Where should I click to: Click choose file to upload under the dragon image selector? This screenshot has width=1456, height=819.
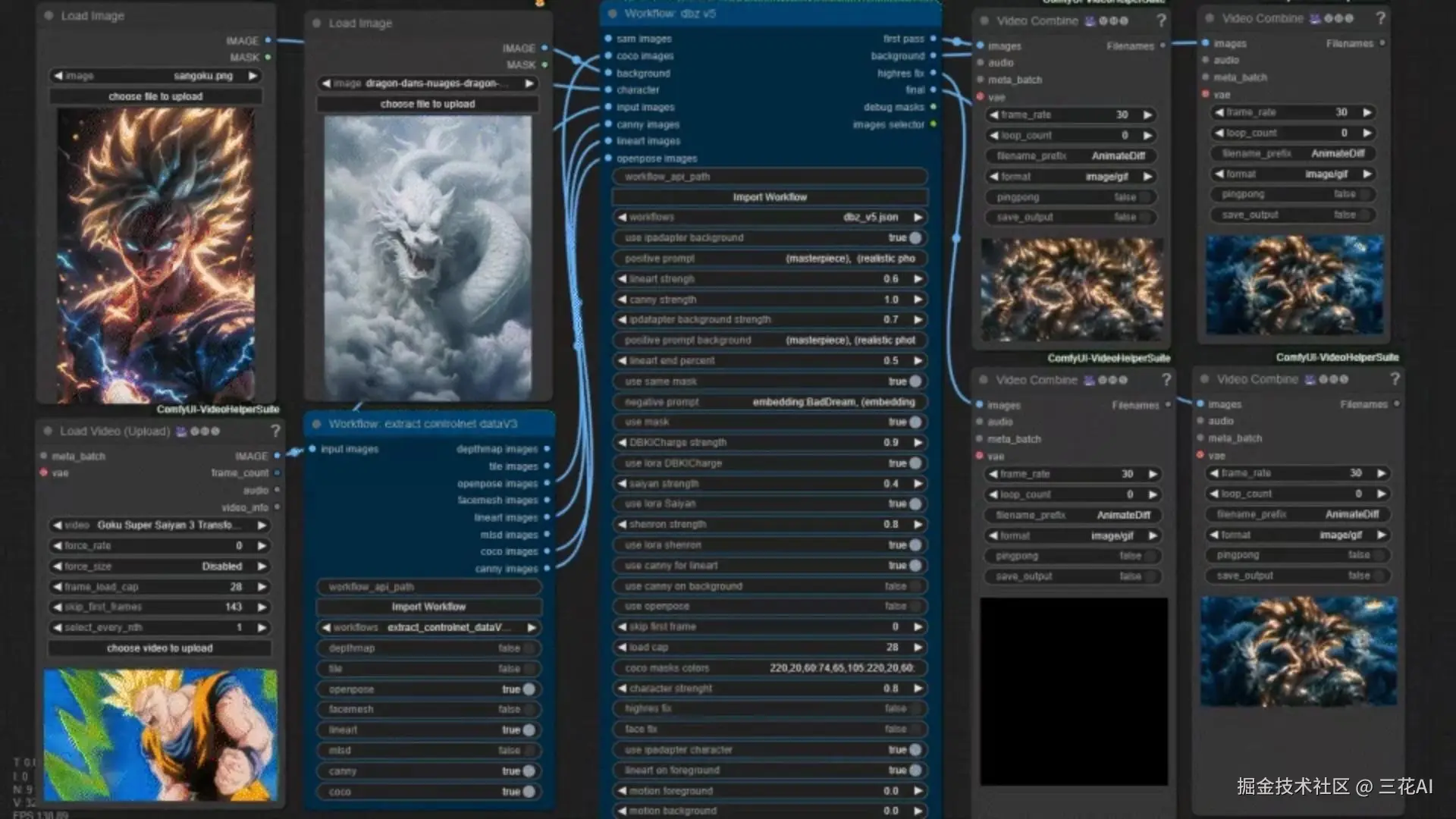[428, 105]
